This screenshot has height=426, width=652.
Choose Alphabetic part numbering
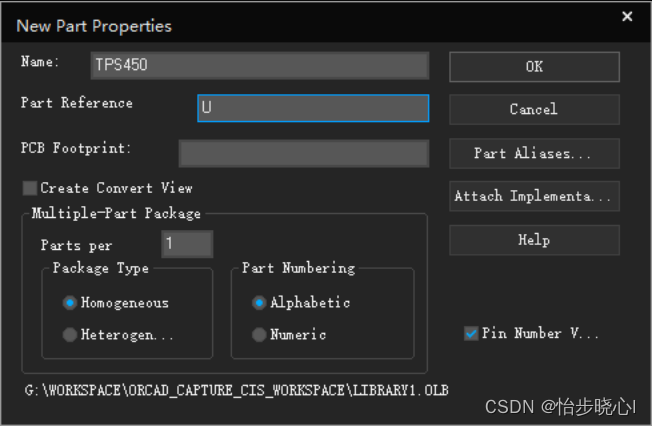point(260,303)
